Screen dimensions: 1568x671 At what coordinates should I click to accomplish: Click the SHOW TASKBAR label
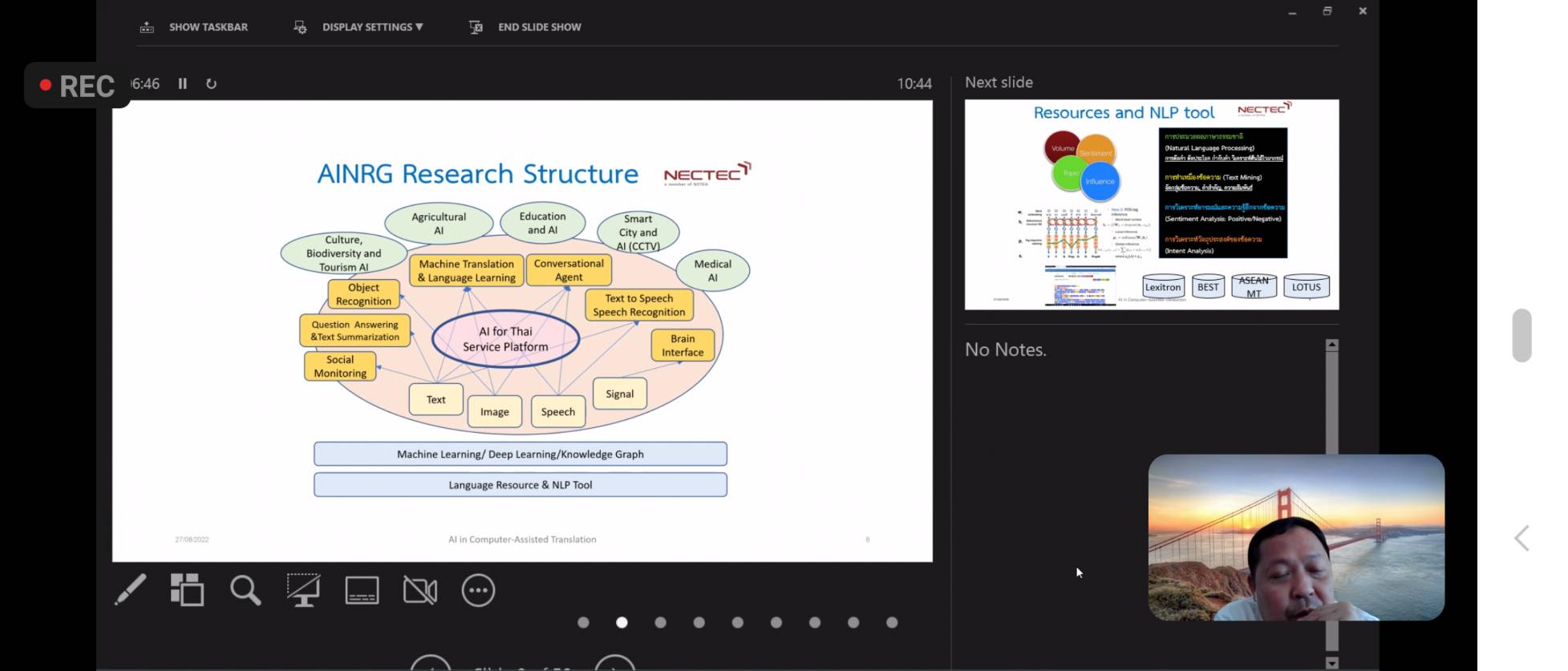coord(209,27)
